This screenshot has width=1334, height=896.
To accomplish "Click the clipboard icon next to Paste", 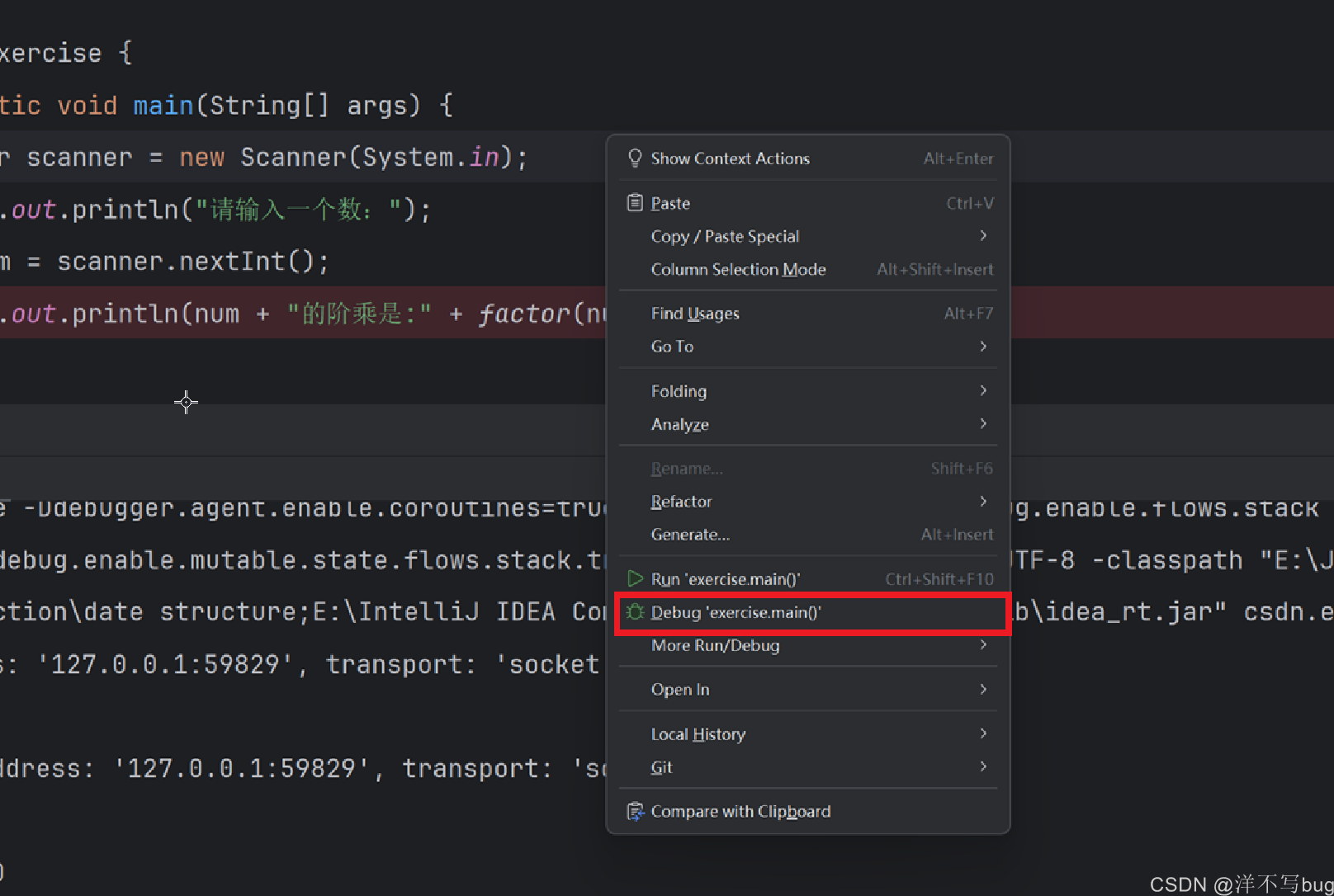I will tap(635, 202).
